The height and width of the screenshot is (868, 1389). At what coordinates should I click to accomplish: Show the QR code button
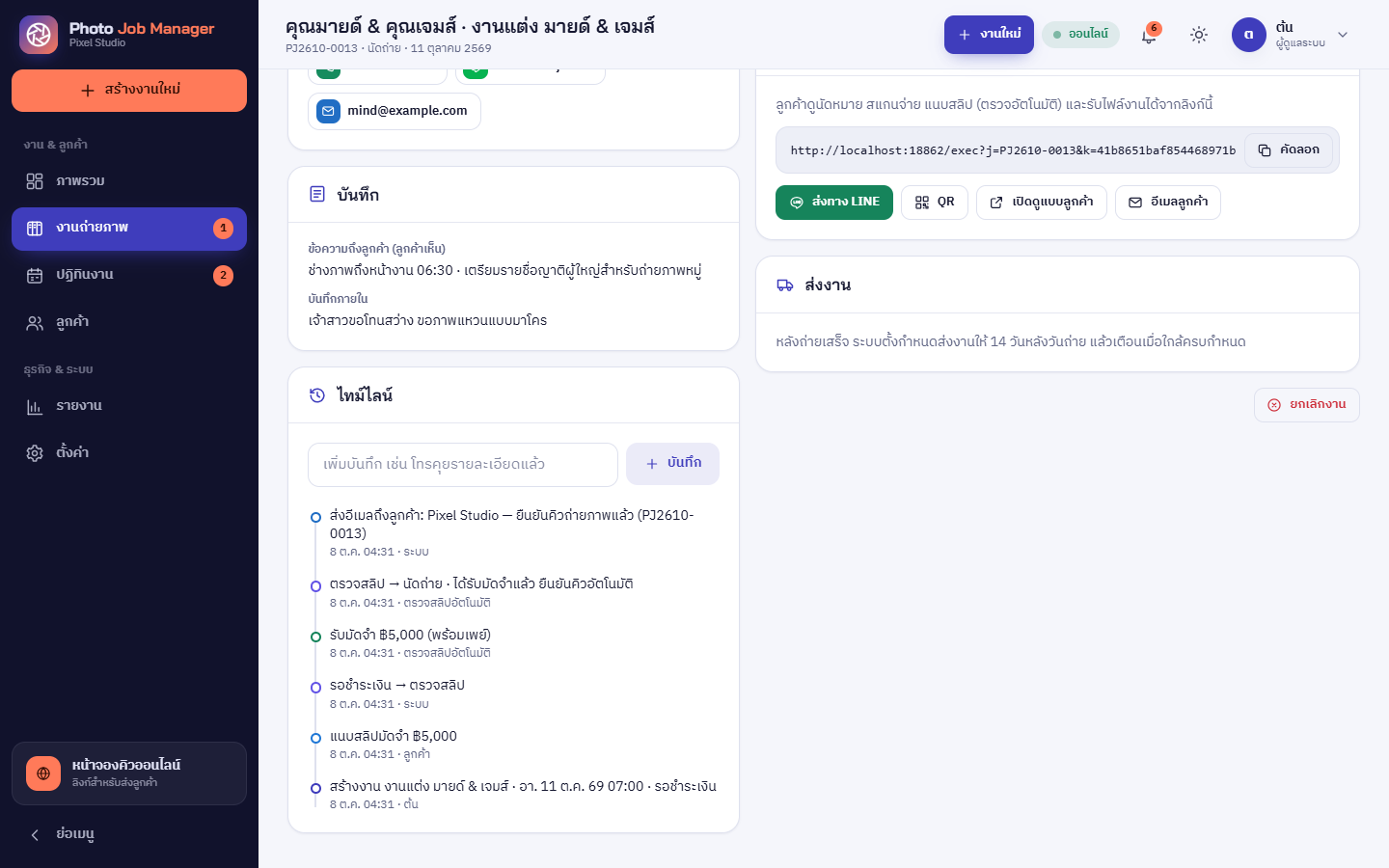935,203
